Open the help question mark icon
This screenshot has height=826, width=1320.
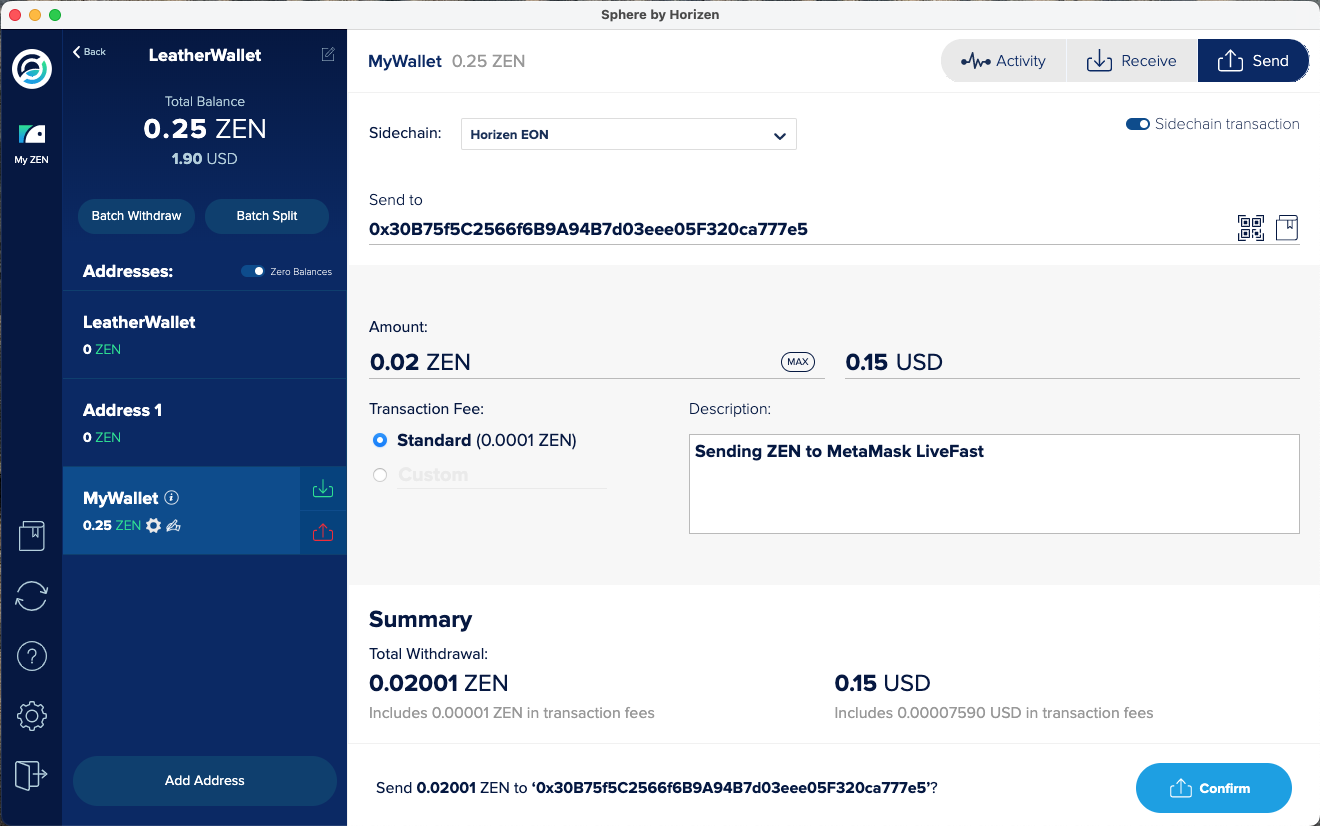(31, 656)
